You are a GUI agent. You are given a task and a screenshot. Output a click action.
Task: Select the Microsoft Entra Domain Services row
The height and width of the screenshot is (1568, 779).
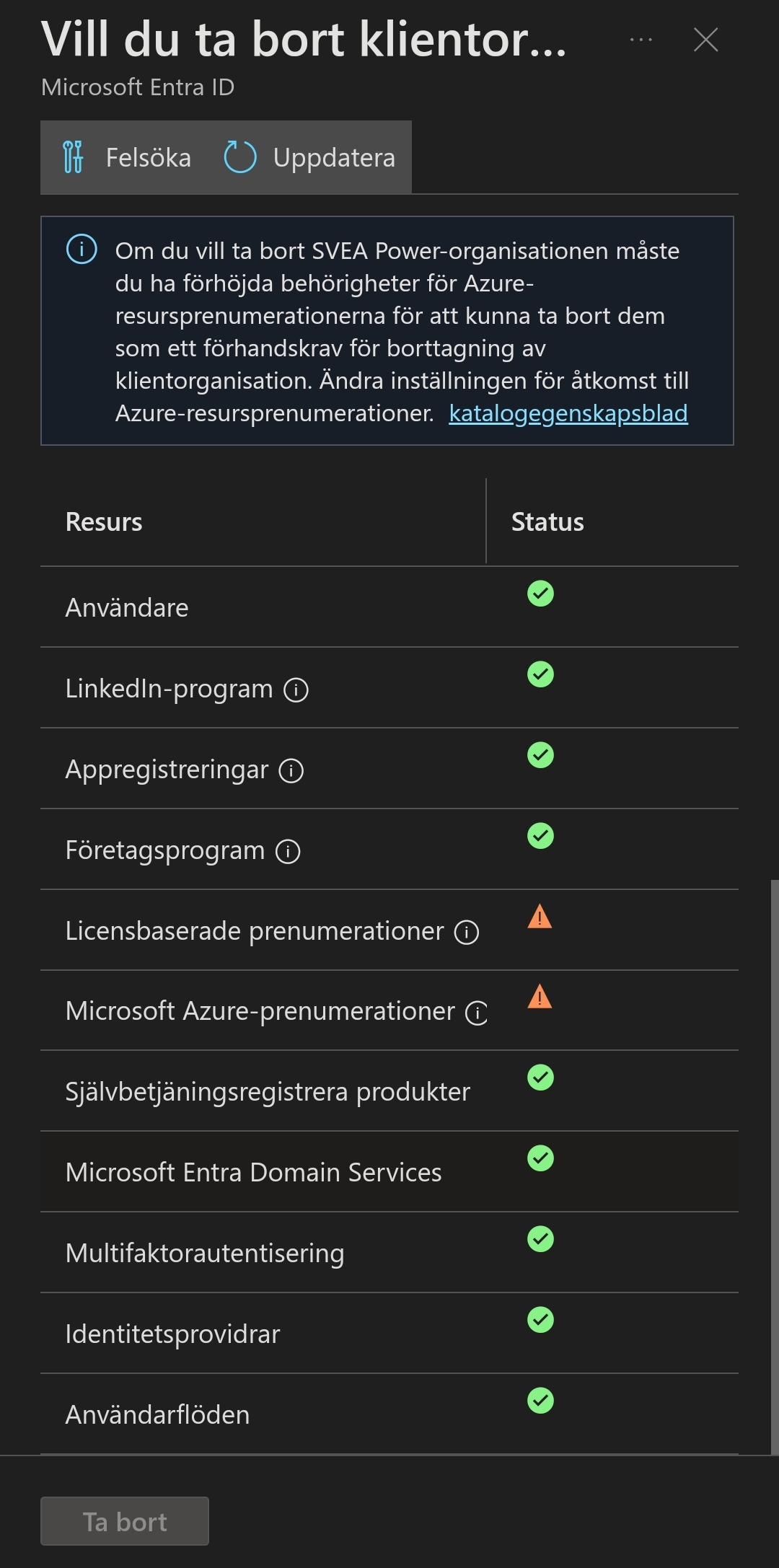tap(389, 1172)
